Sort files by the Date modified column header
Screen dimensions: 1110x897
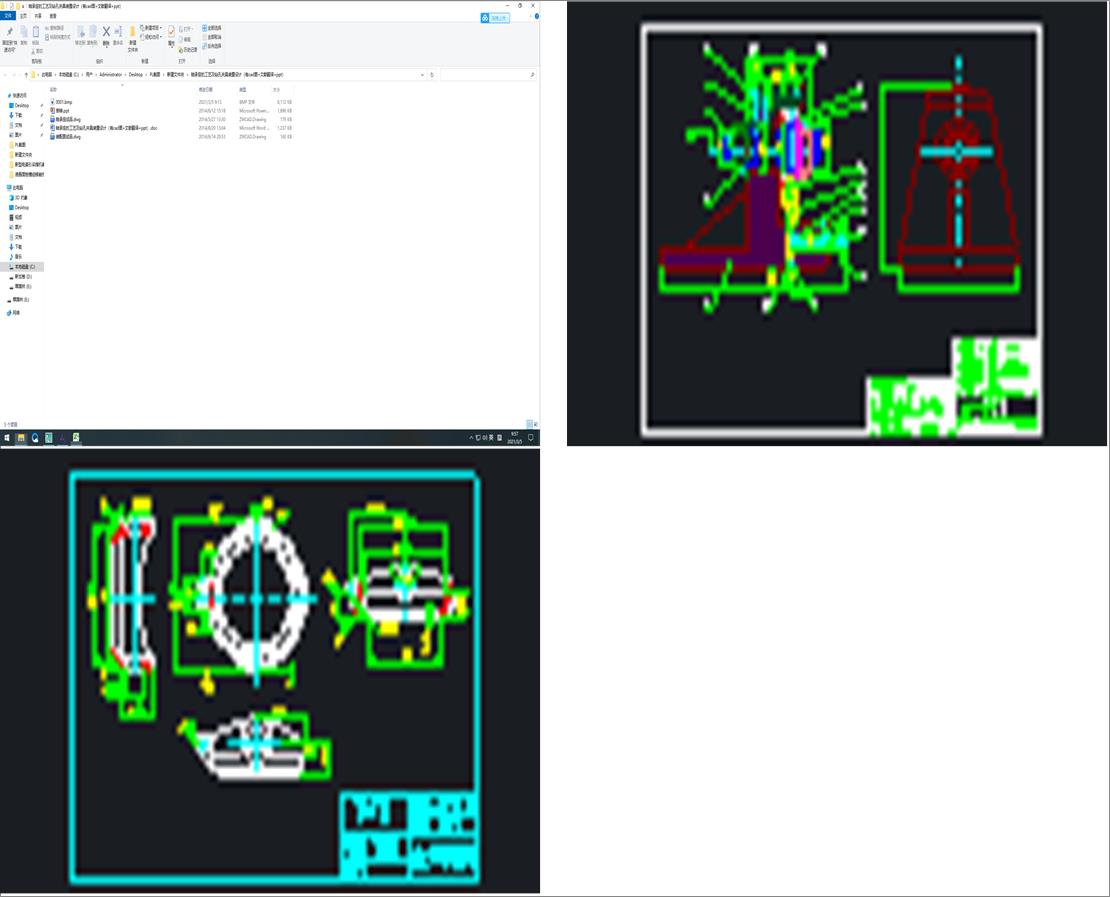[205, 90]
